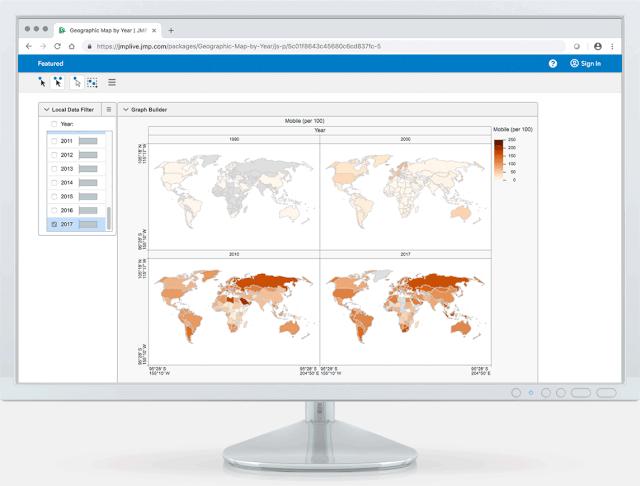Open Local Data Filter options menu
Screen dimensions: 640x486
pos(109,110)
